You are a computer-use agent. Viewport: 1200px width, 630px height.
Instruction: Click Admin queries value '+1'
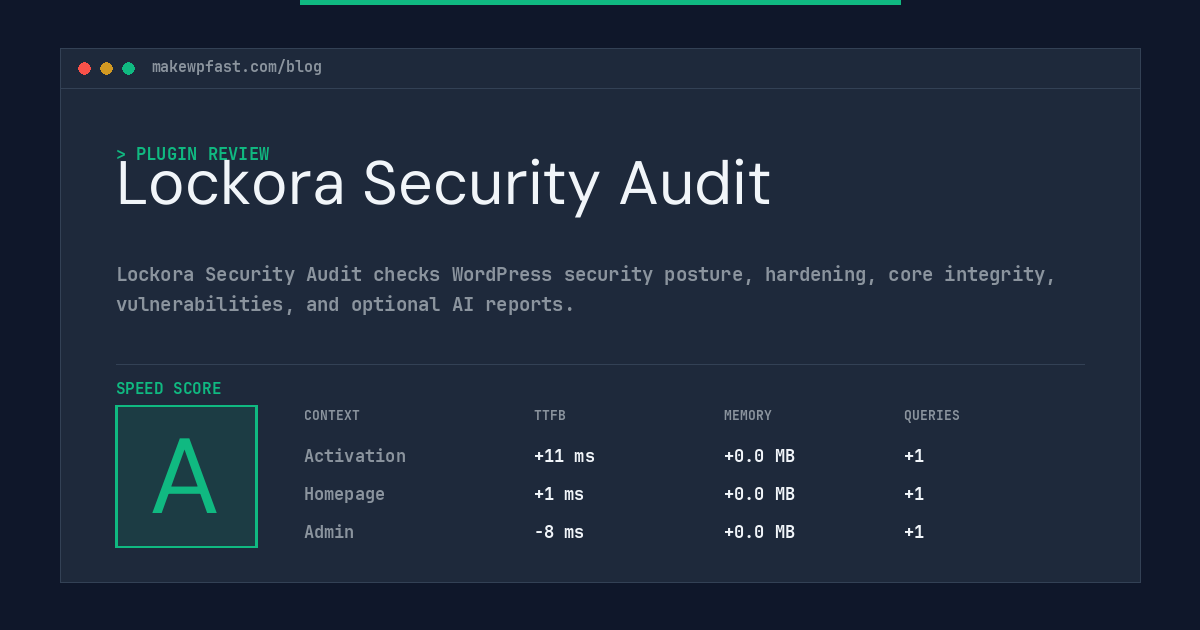click(914, 532)
